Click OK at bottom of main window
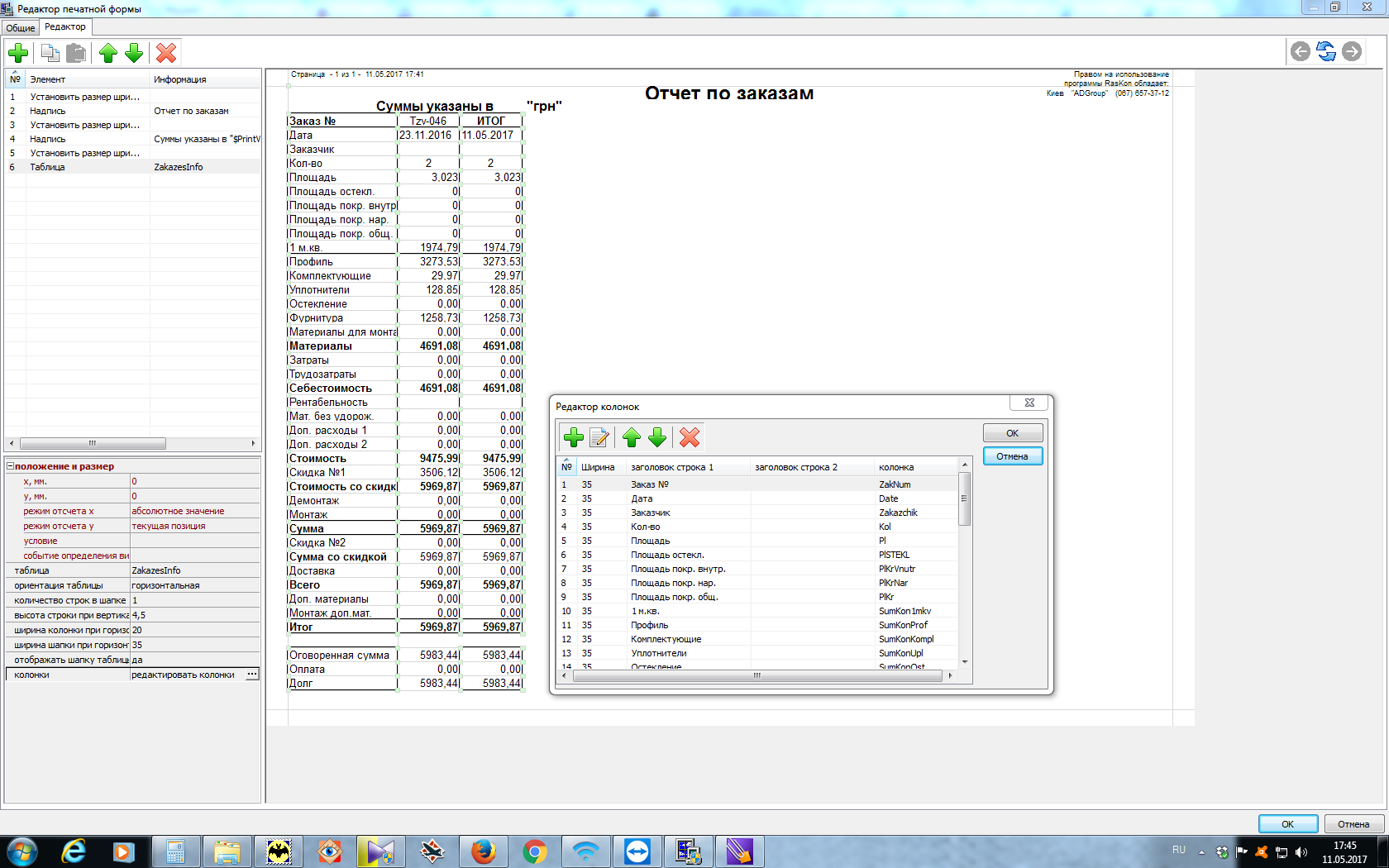Image resolution: width=1389 pixels, height=868 pixels. (x=1287, y=824)
